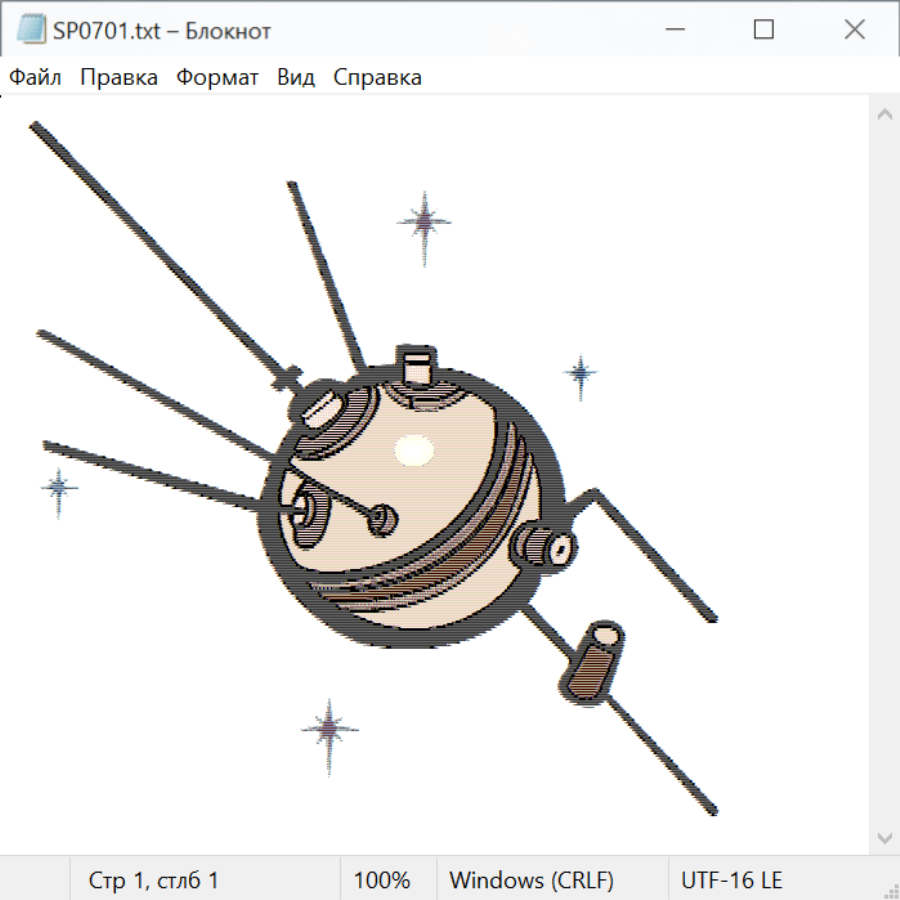Click the Стр 1, стлб 1 status indicator
Image resolution: width=900 pixels, height=900 pixels.
(153, 880)
